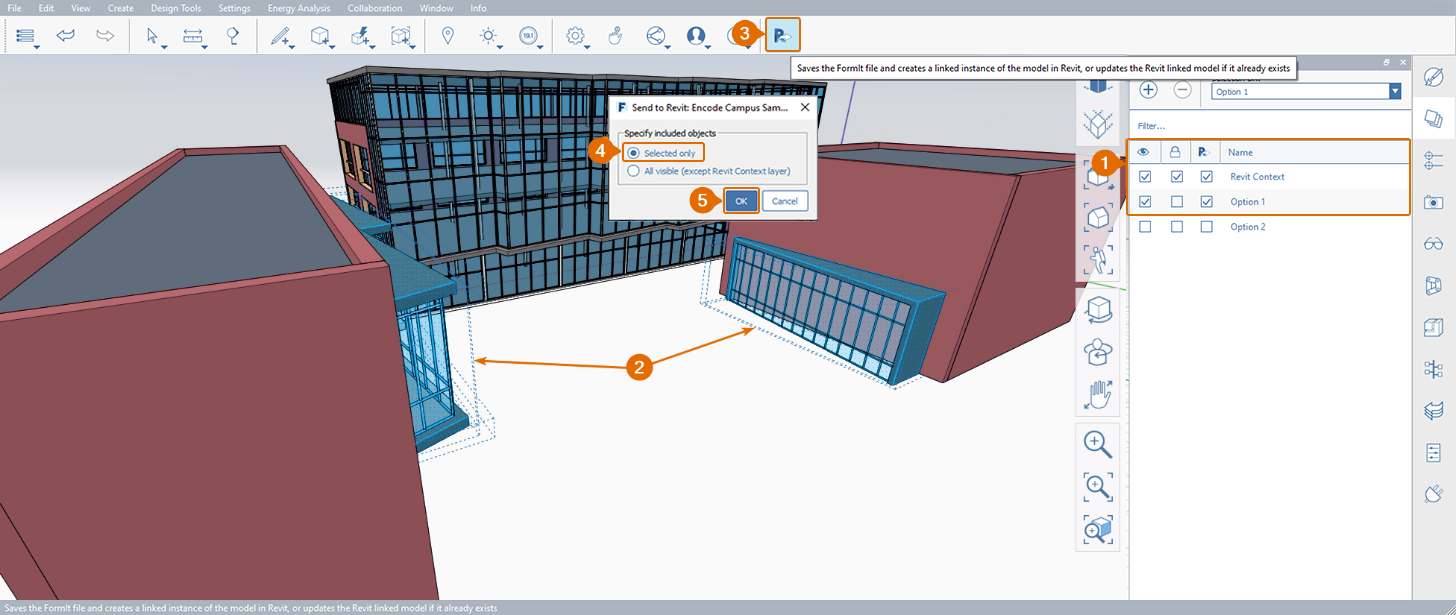Open the Select tool dropdown arrow
The image size is (1456, 615).
coord(163,46)
